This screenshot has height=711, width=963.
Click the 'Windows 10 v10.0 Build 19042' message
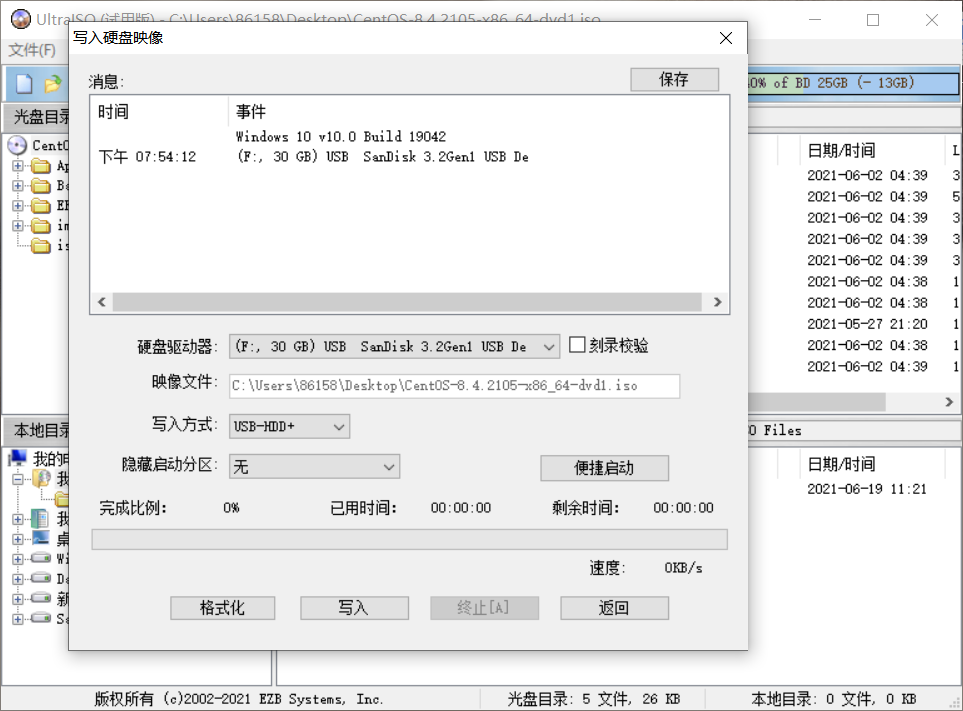pos(341,136)
